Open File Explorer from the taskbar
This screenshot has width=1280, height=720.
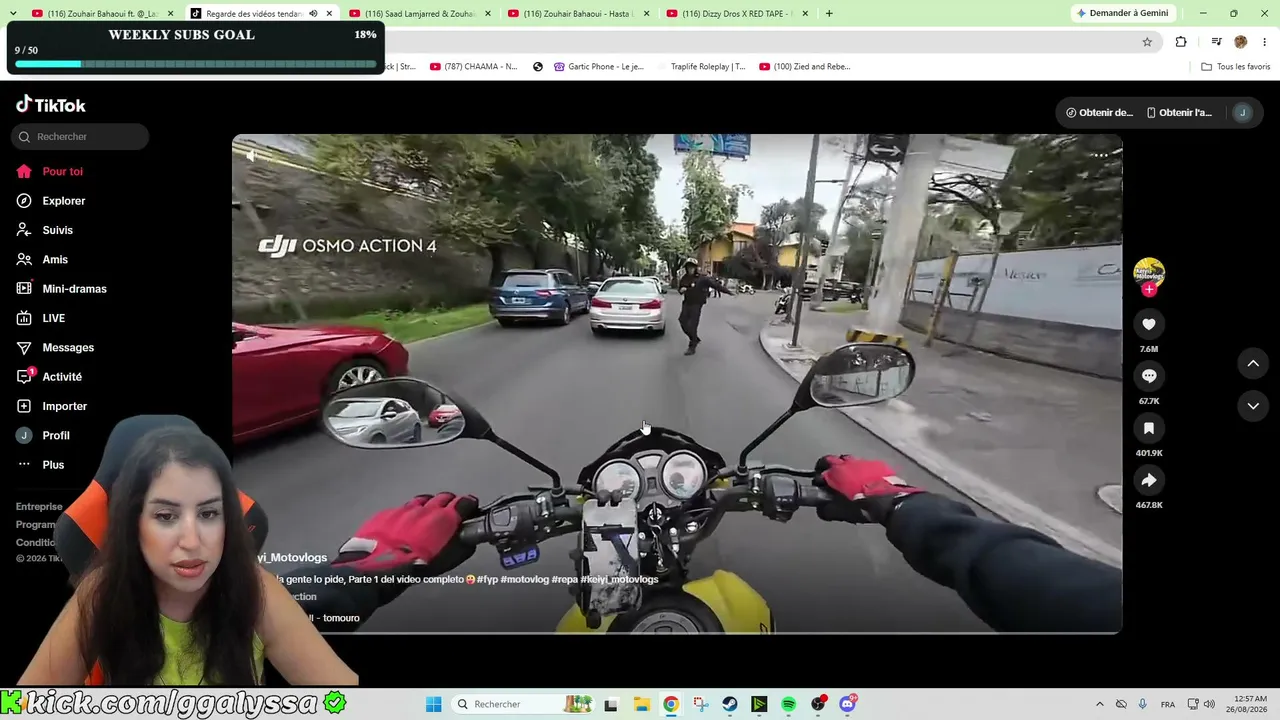click(641, 704)
